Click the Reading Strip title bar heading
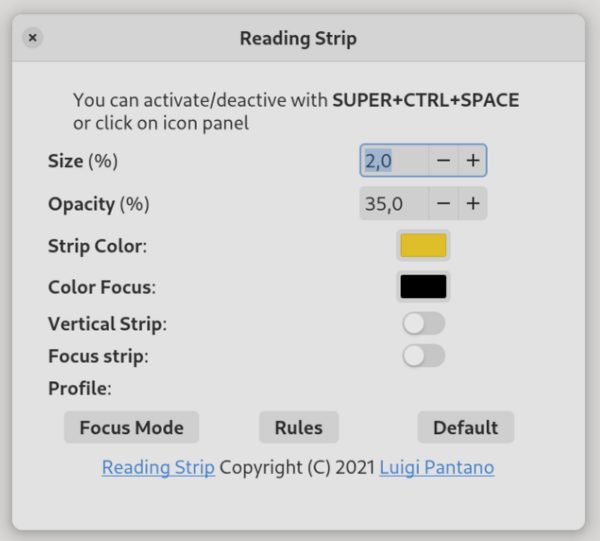This screenshot has height=541, width=600. (298, 38)
